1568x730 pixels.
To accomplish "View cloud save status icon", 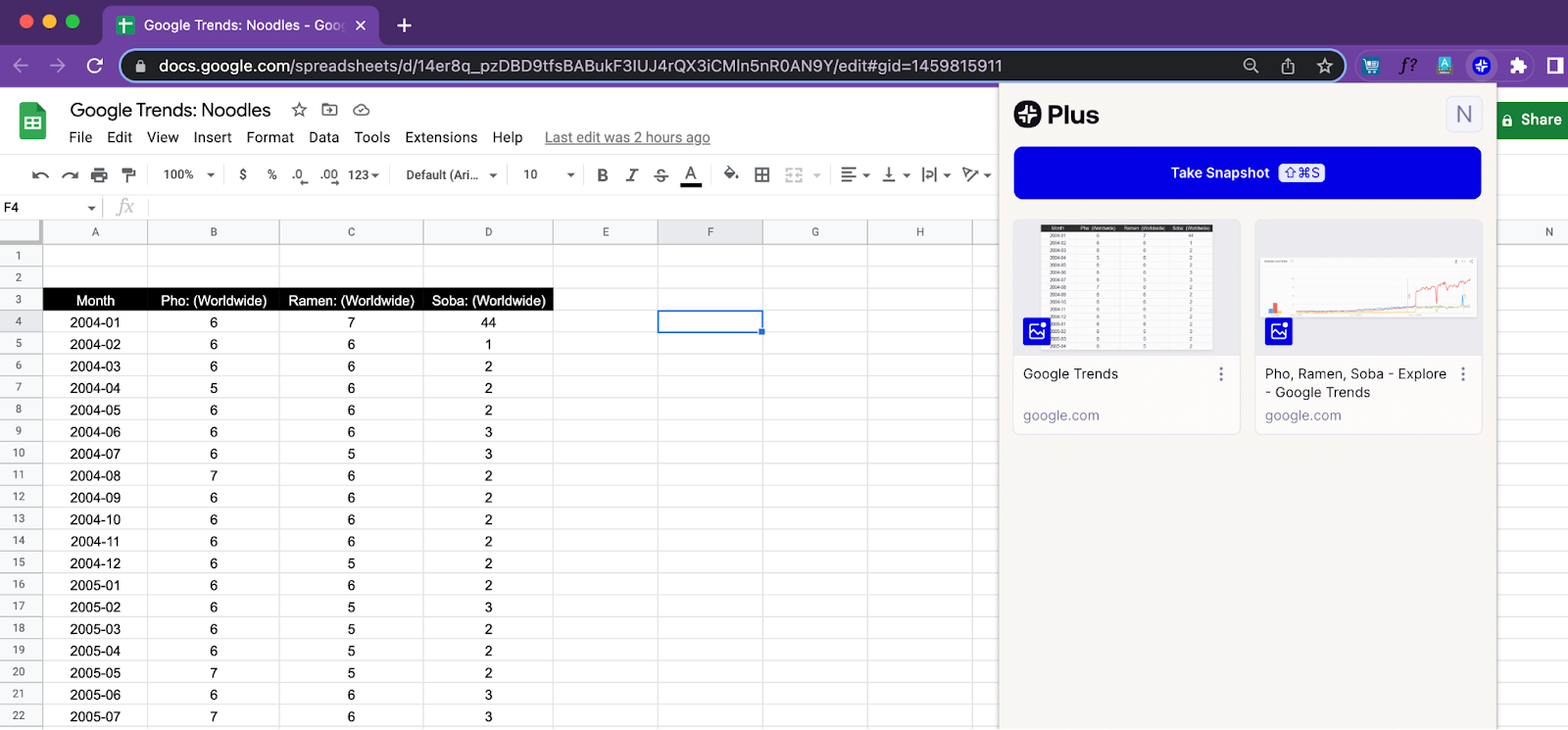I will tap(361, 110).
